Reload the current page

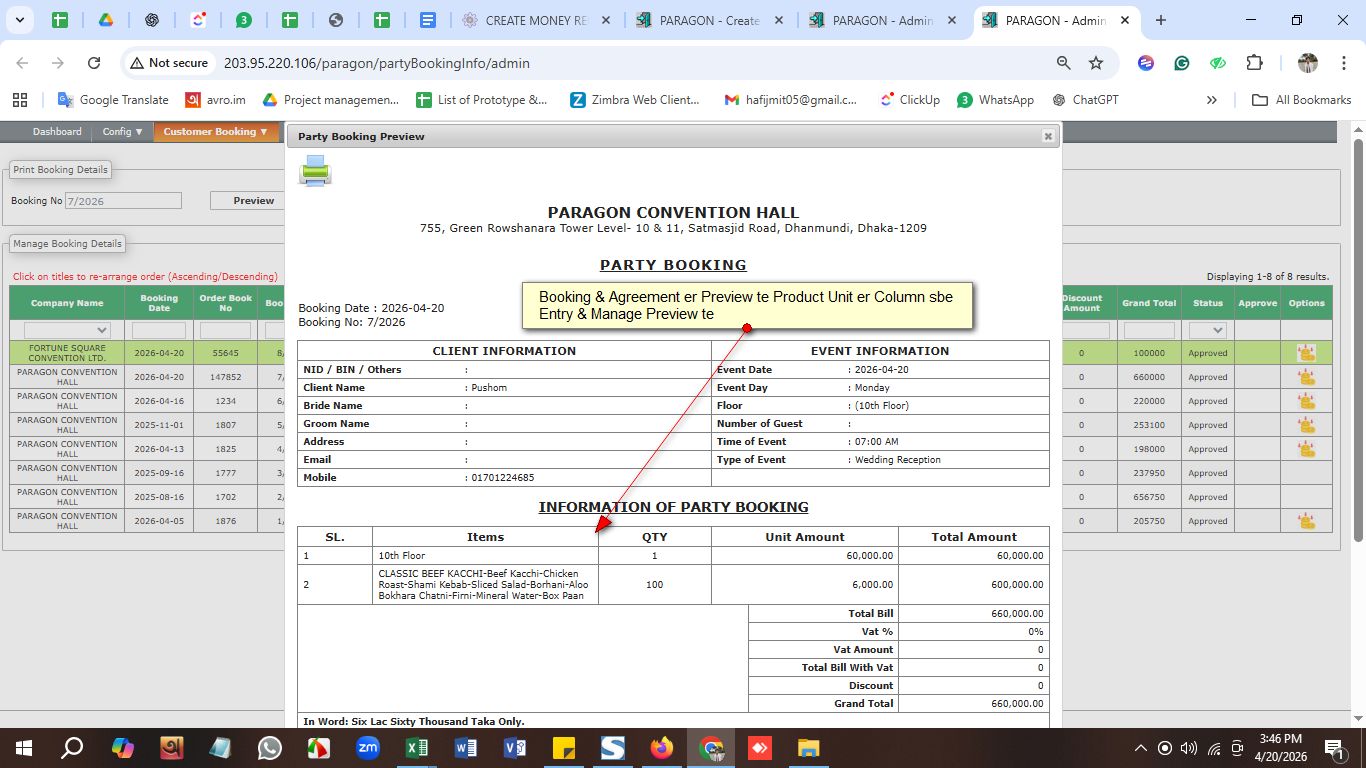point(94,63)
